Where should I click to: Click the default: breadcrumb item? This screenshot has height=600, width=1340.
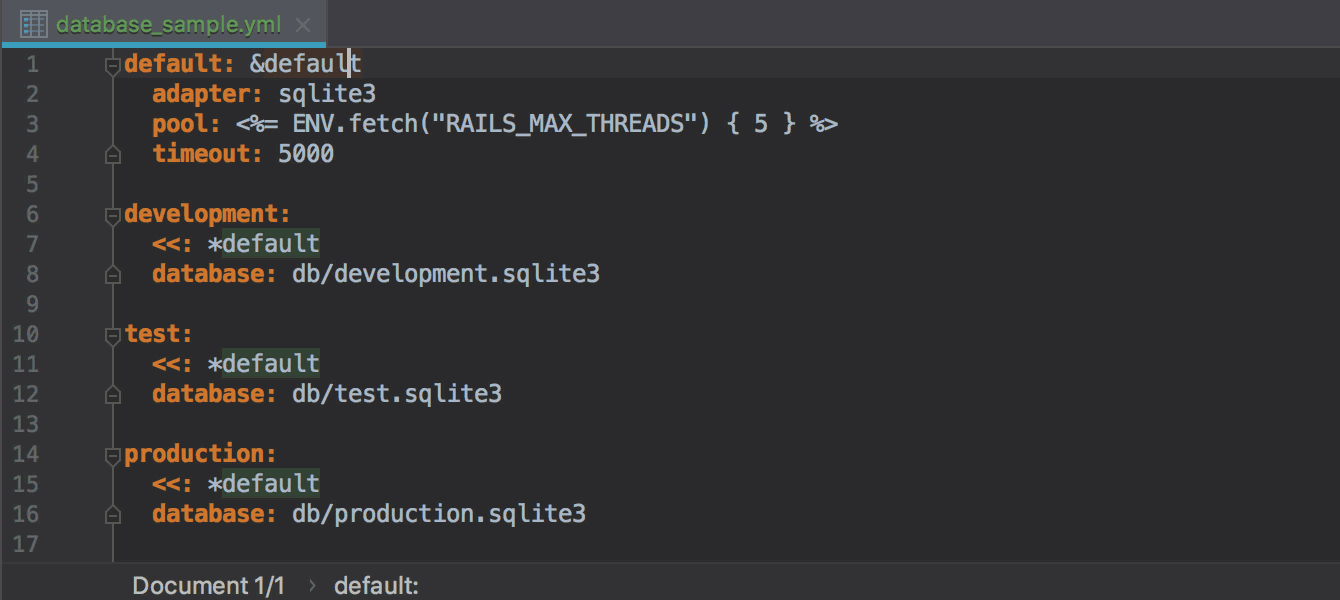coord(376,586)
